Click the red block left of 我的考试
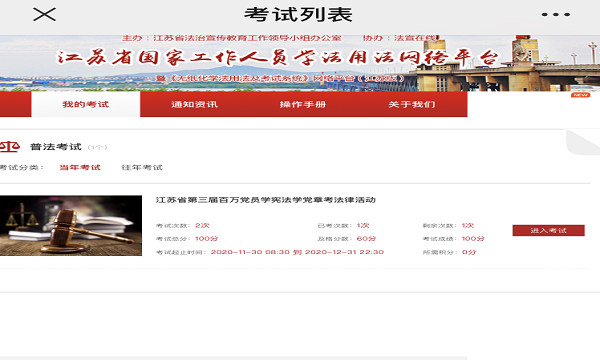 pos(15,104)
